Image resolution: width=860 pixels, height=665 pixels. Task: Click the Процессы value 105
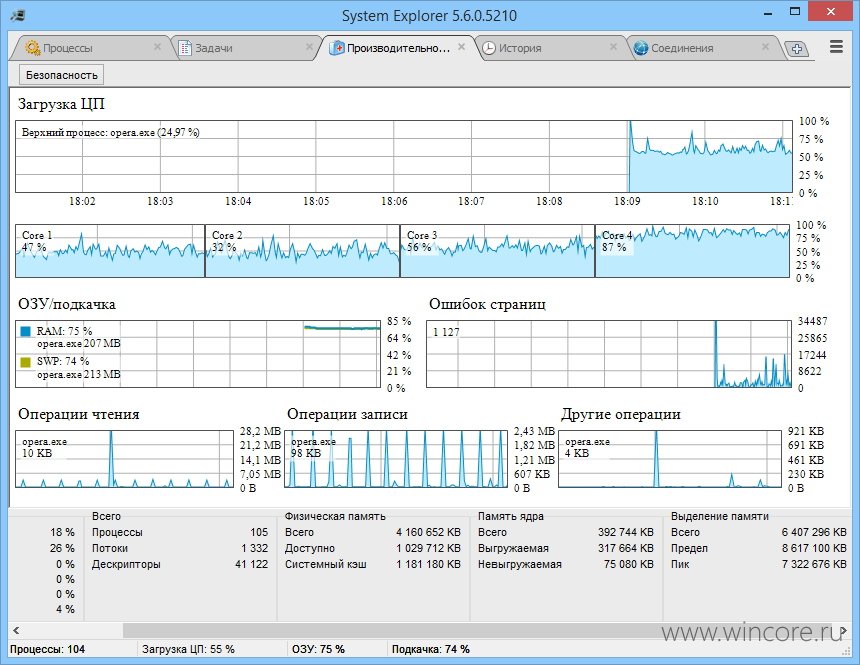tap(259, 532)
